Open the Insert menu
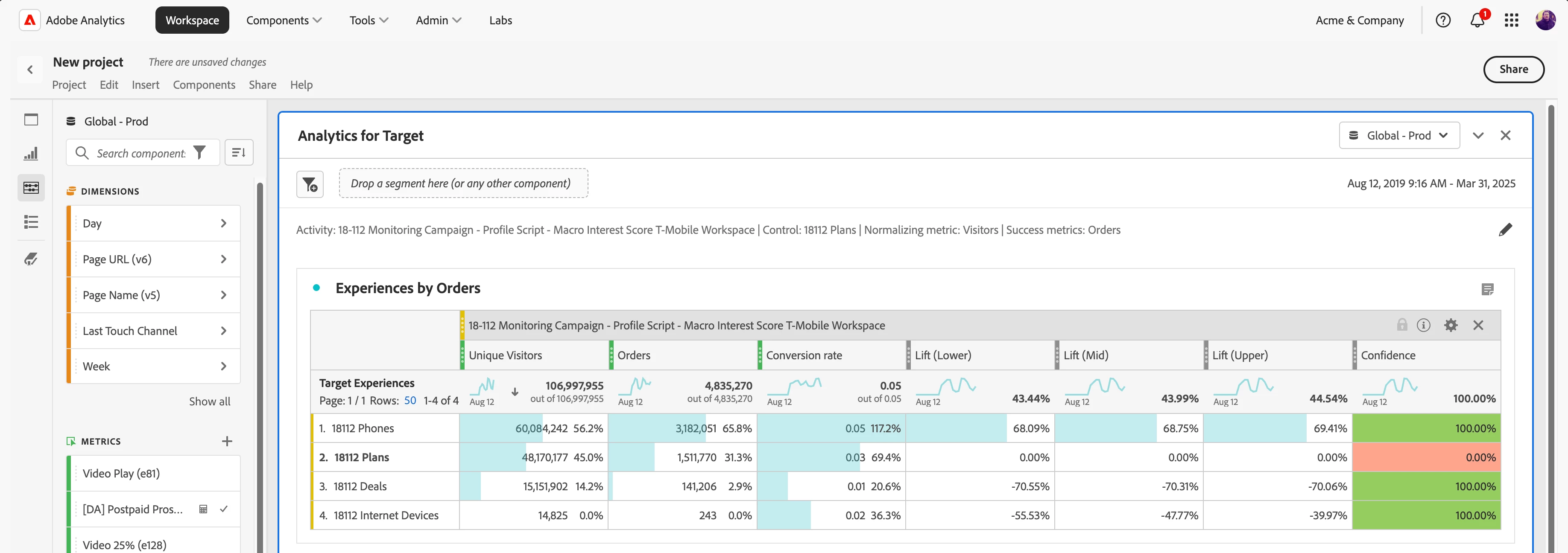Viewport: 1568px width, 553px height. [x=146, y=84]
